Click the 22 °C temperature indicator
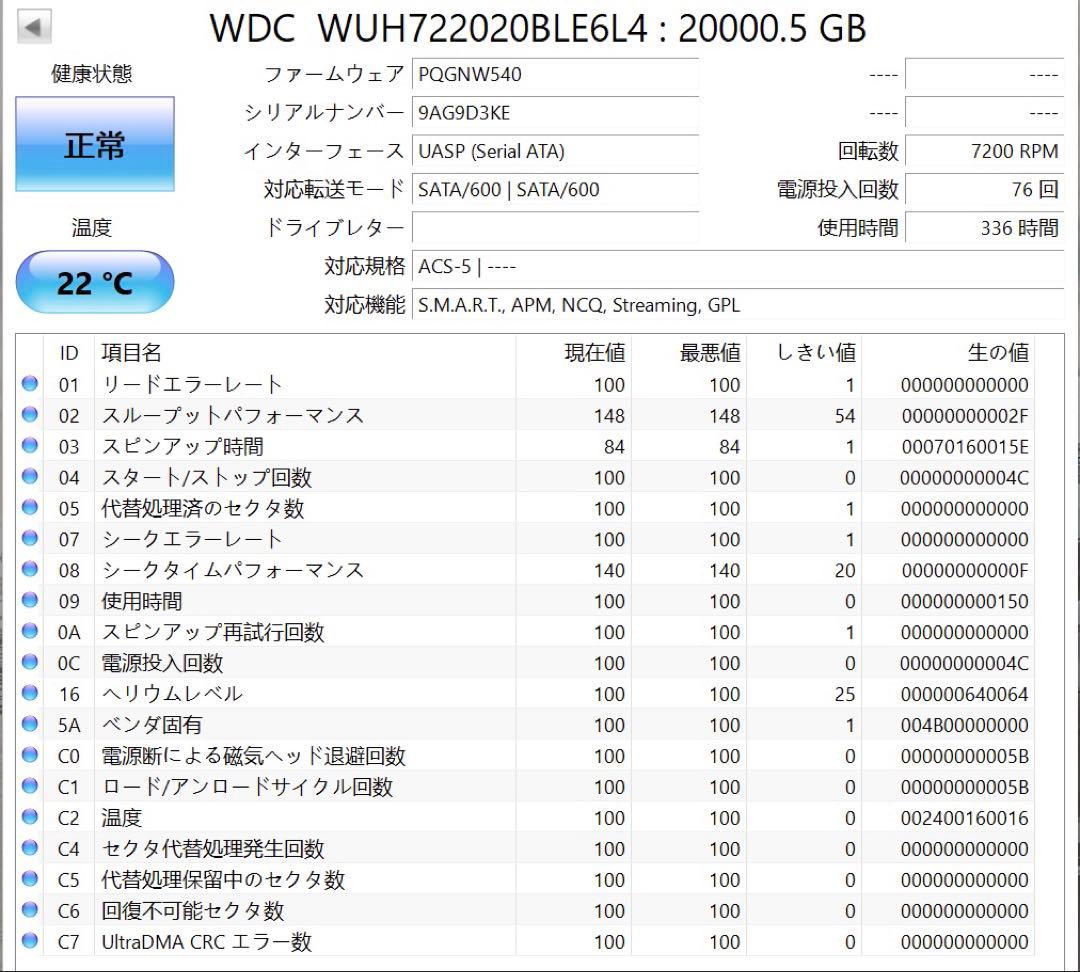 pos(94,282)
